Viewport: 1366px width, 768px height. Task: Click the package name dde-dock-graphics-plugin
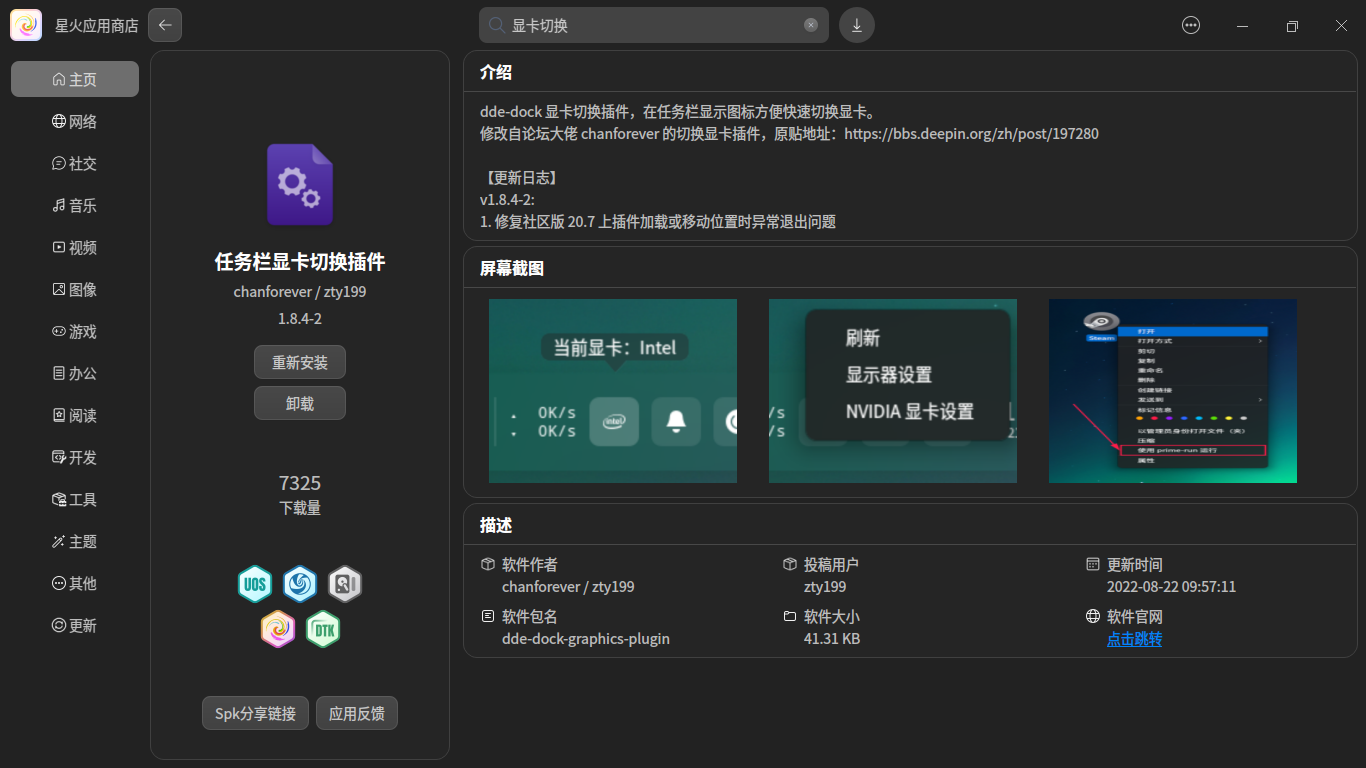(586, 639)
